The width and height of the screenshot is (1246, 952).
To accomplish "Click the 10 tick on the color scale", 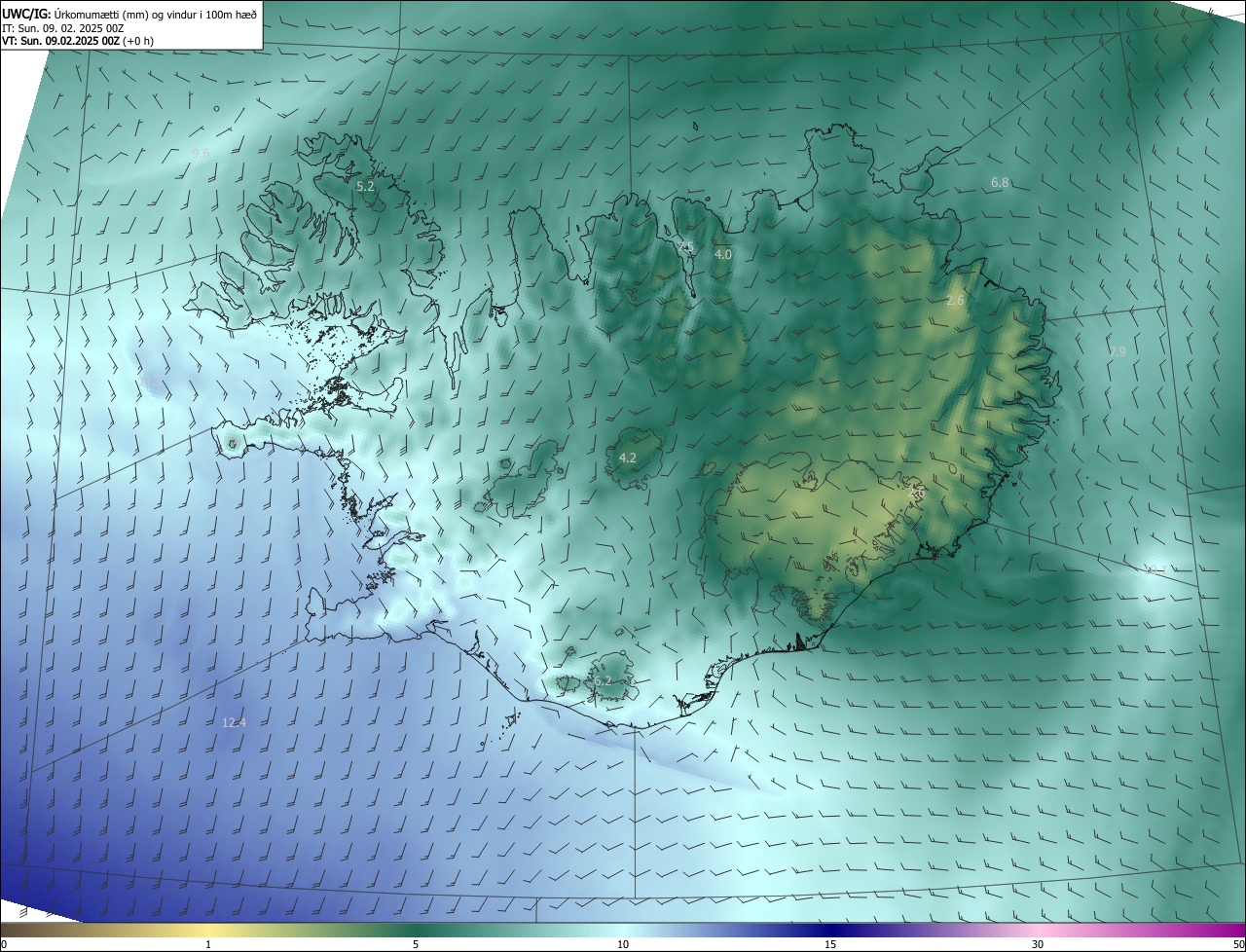I will pyautogui.click(x=623, y=944).
